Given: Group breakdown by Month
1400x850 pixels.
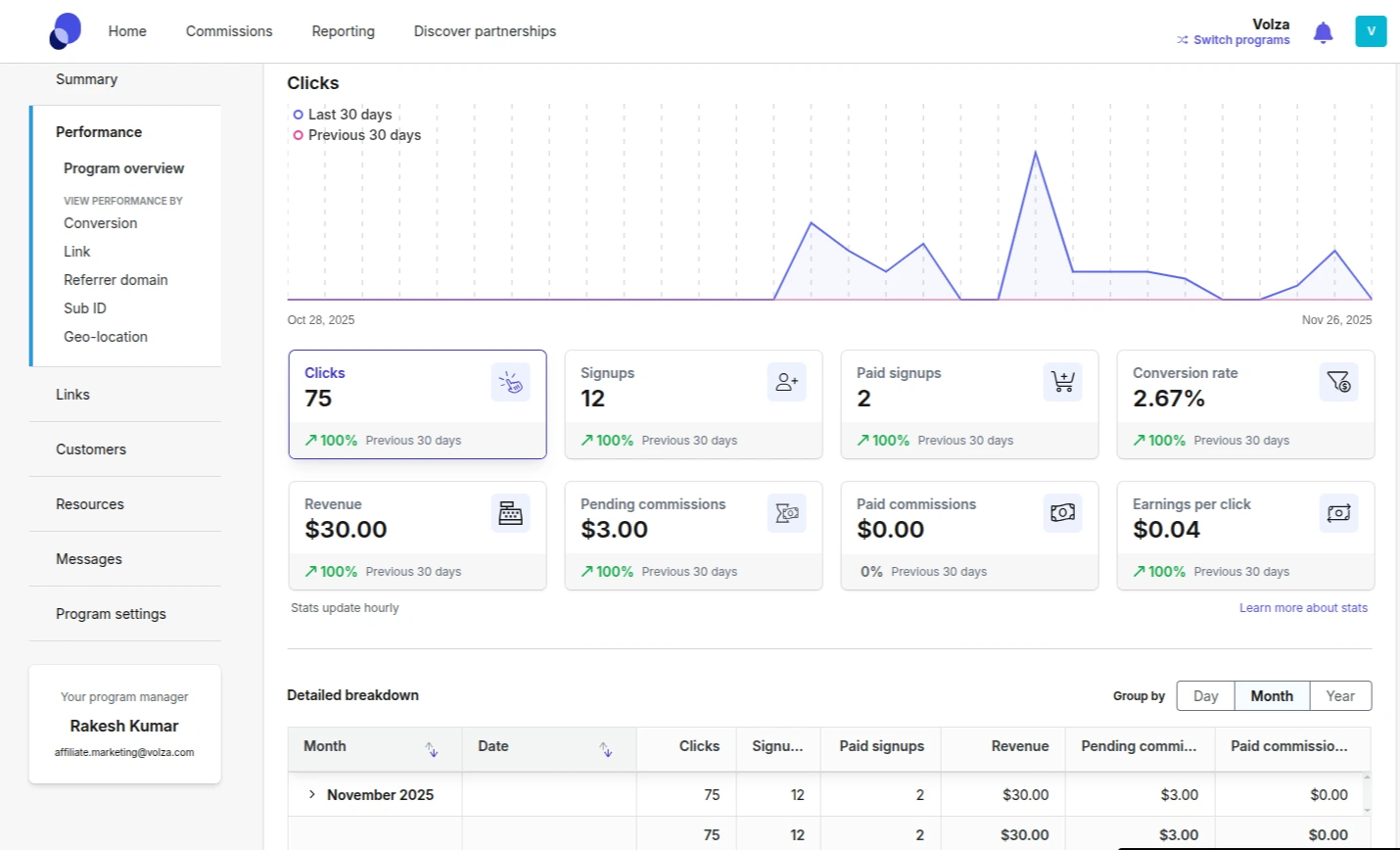Looking at the screenshot, I should [1271, 696].
